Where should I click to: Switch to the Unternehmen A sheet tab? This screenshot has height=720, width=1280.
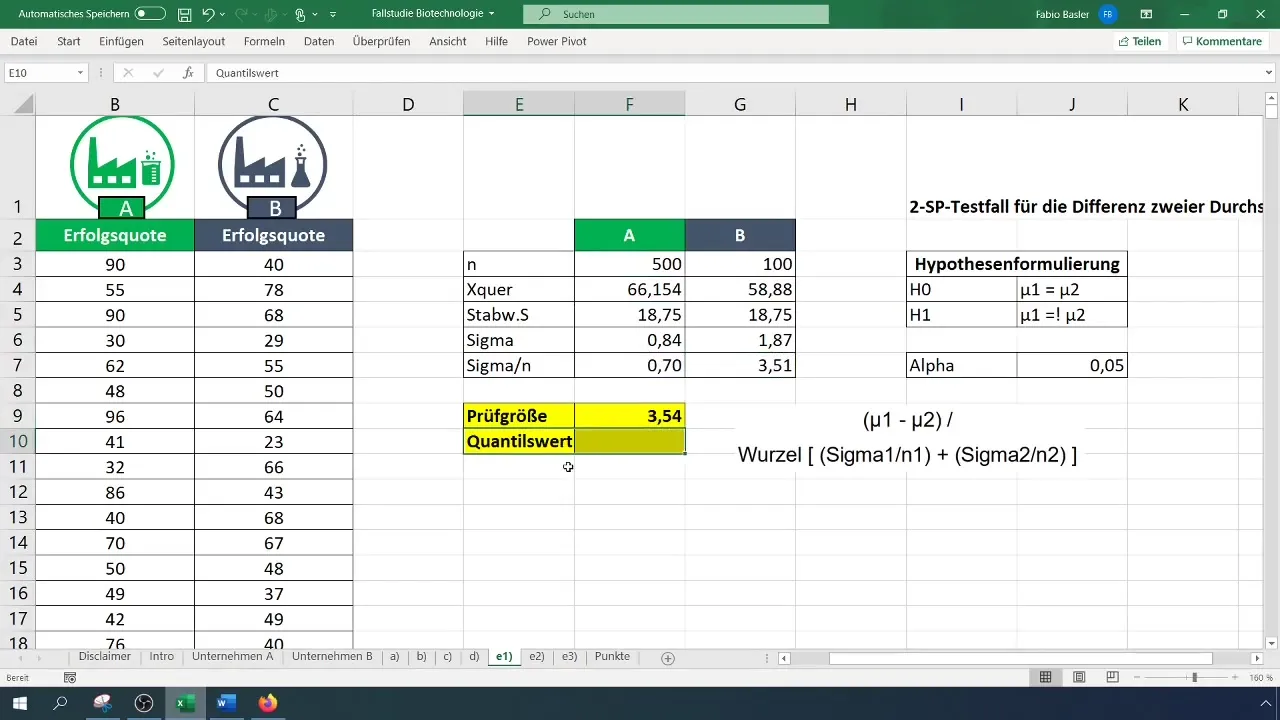pos(233,657)
